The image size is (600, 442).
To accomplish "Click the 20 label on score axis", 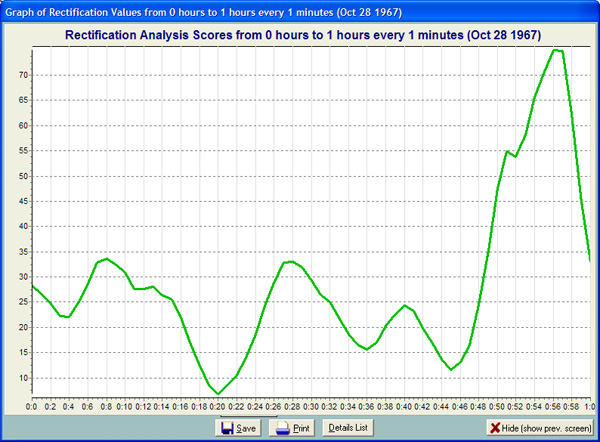I will [x=20, y=328].
